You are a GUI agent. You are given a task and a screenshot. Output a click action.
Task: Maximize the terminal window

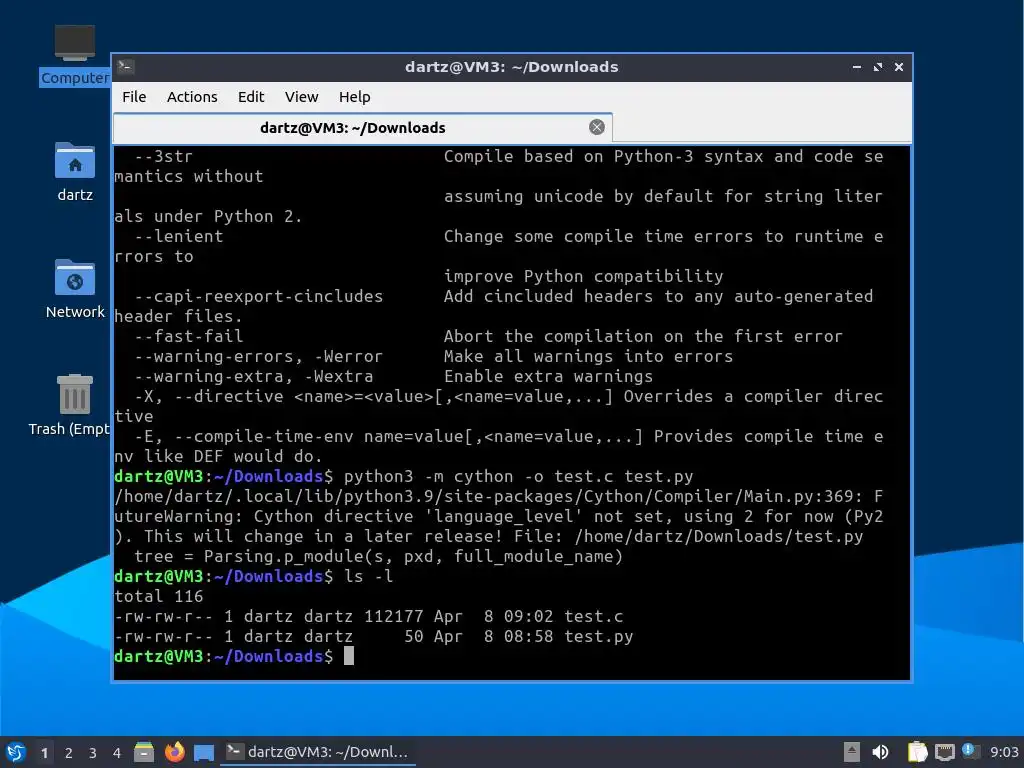point(878,67)
